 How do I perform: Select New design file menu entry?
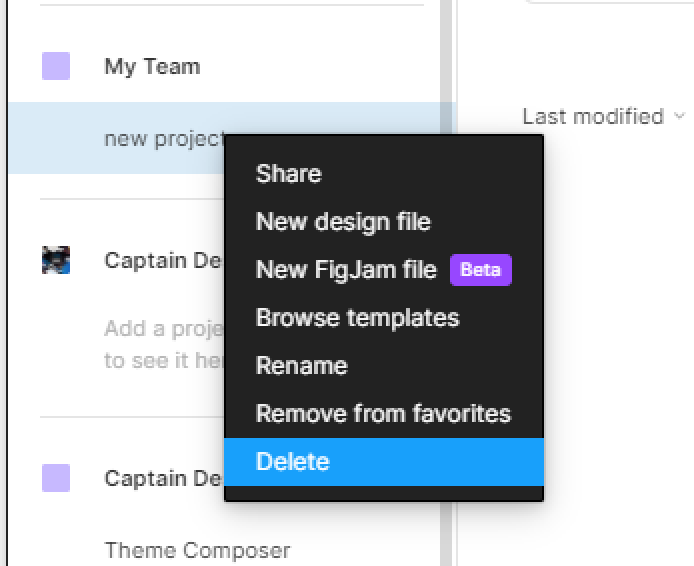point(343,221)
